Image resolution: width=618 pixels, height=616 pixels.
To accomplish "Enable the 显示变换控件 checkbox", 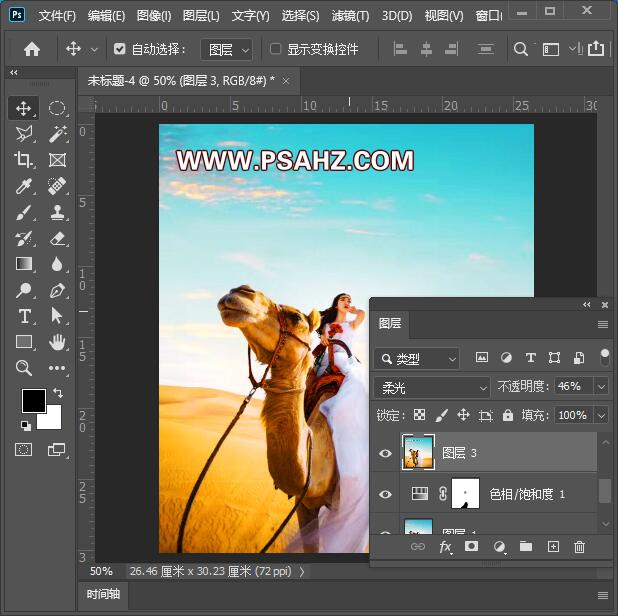I will (275, 49).
